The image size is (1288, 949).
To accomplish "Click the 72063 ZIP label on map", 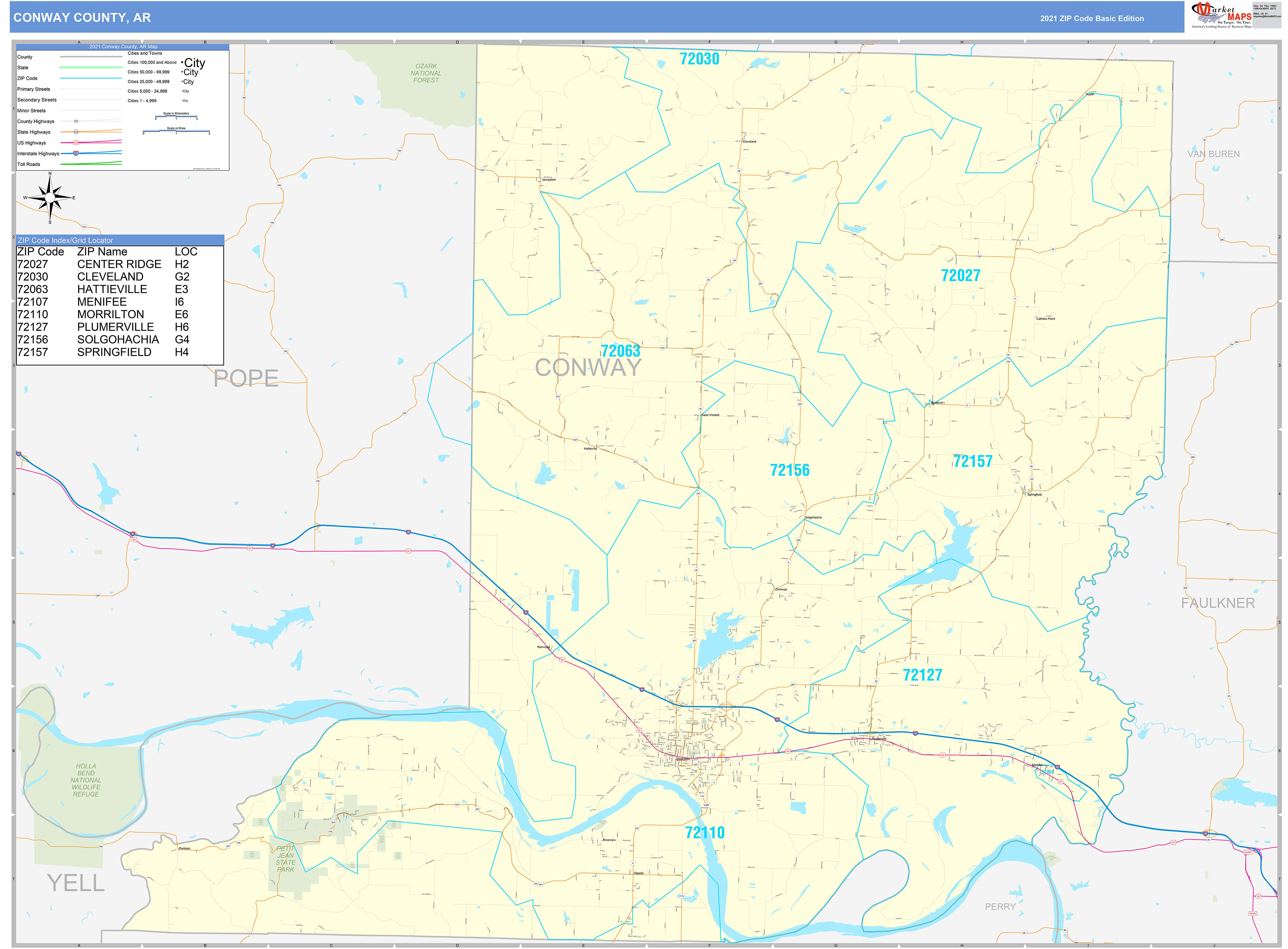I will 620,351.
